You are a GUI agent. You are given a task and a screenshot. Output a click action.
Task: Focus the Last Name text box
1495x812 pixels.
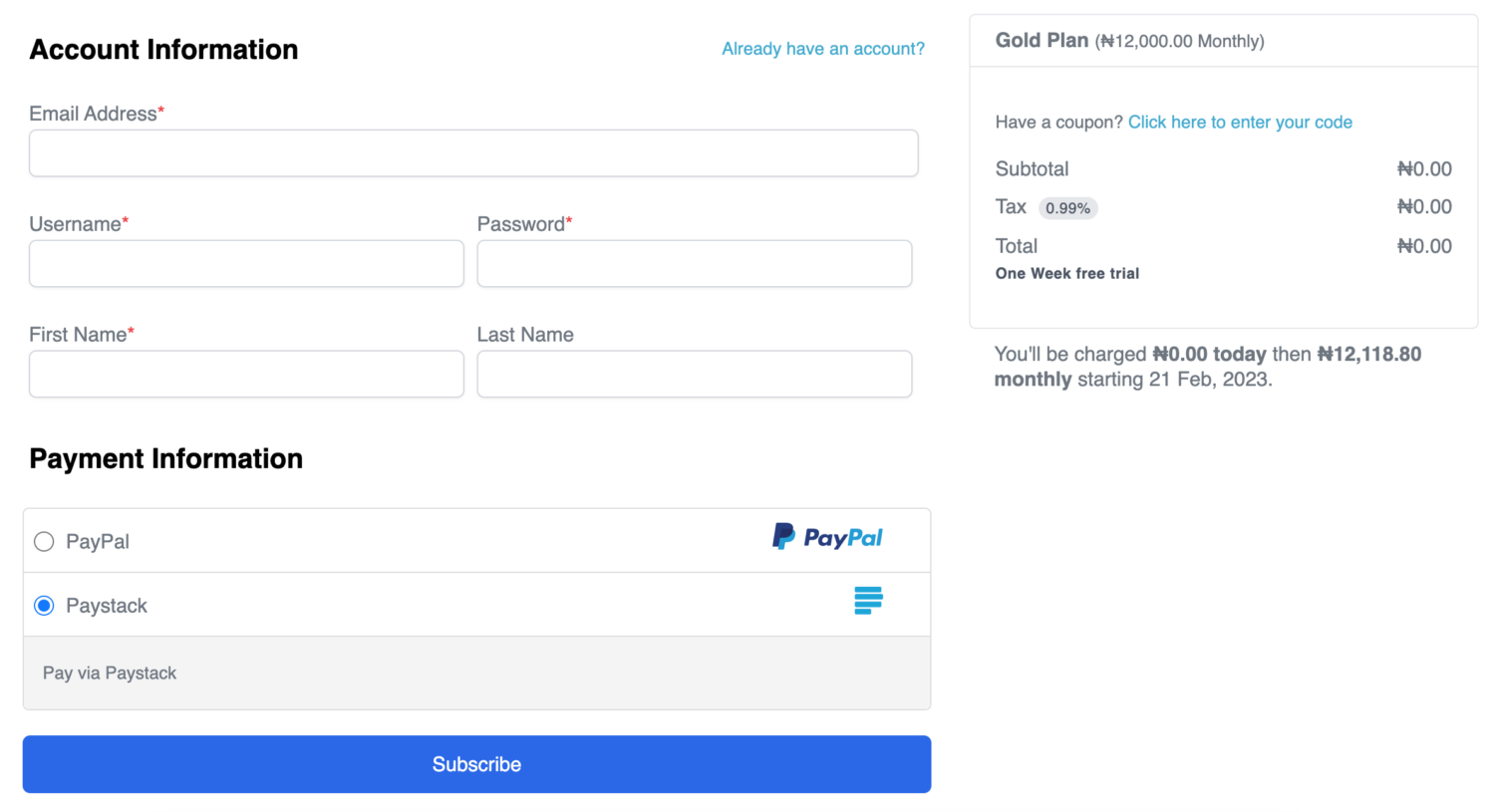click(695, 375)
